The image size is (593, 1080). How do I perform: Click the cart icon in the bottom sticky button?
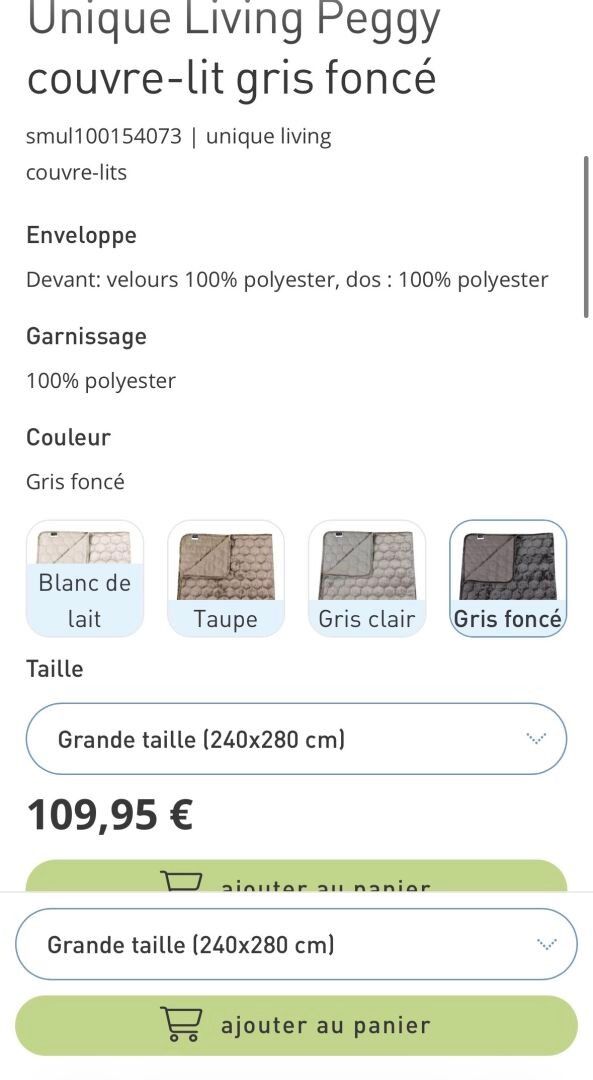[182, 1024]
